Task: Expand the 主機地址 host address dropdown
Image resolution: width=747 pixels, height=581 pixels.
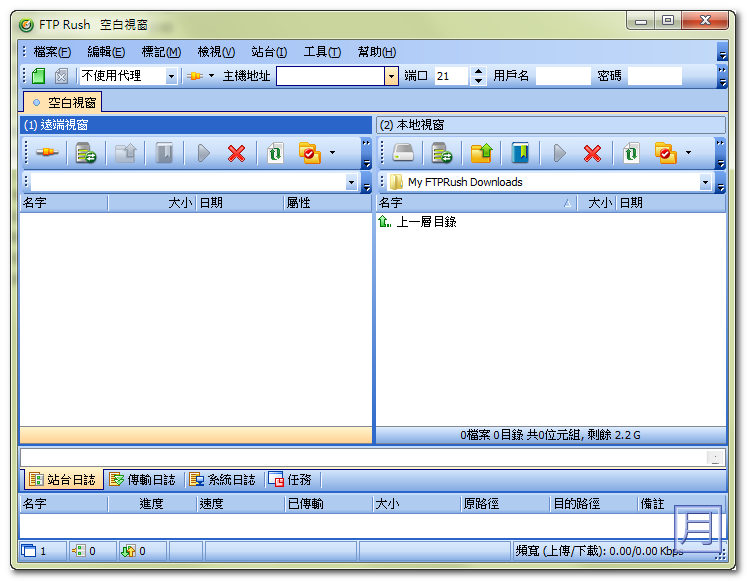Action: click(x=391, y=76)
